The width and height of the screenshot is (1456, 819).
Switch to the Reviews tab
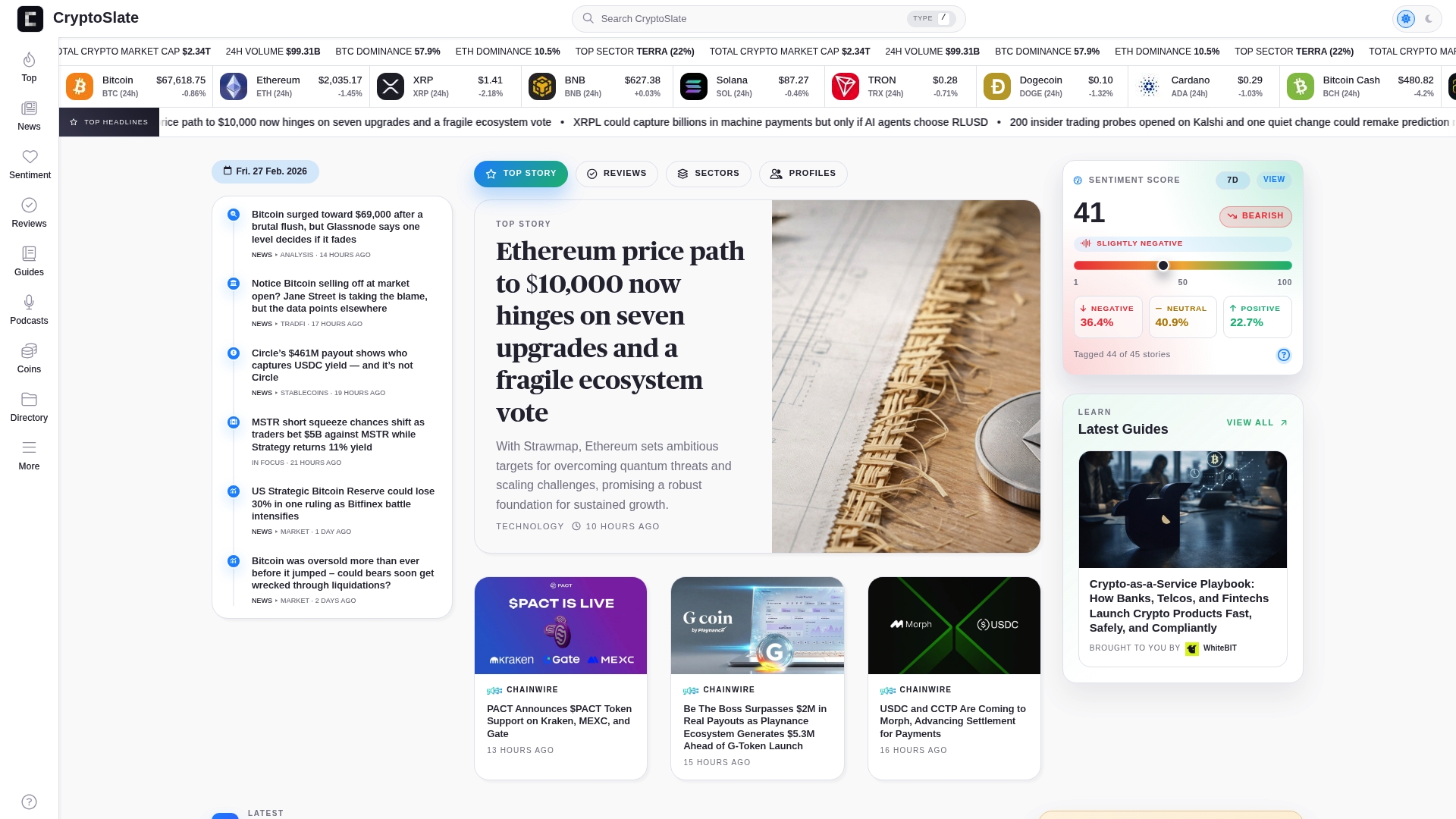(x=617, y=174)
